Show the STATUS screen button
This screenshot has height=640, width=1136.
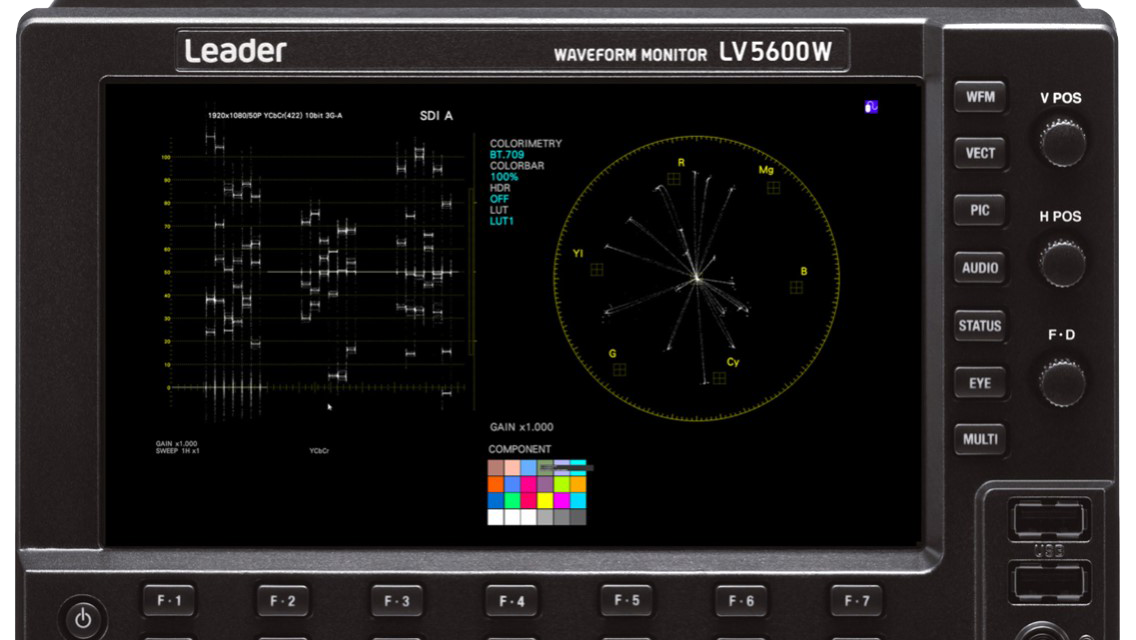click(980, 325)
